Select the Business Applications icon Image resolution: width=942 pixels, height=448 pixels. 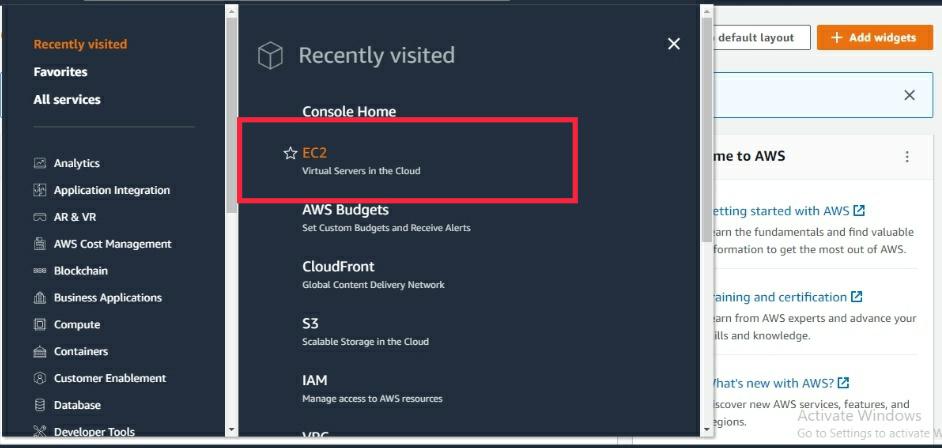(40, 298)
